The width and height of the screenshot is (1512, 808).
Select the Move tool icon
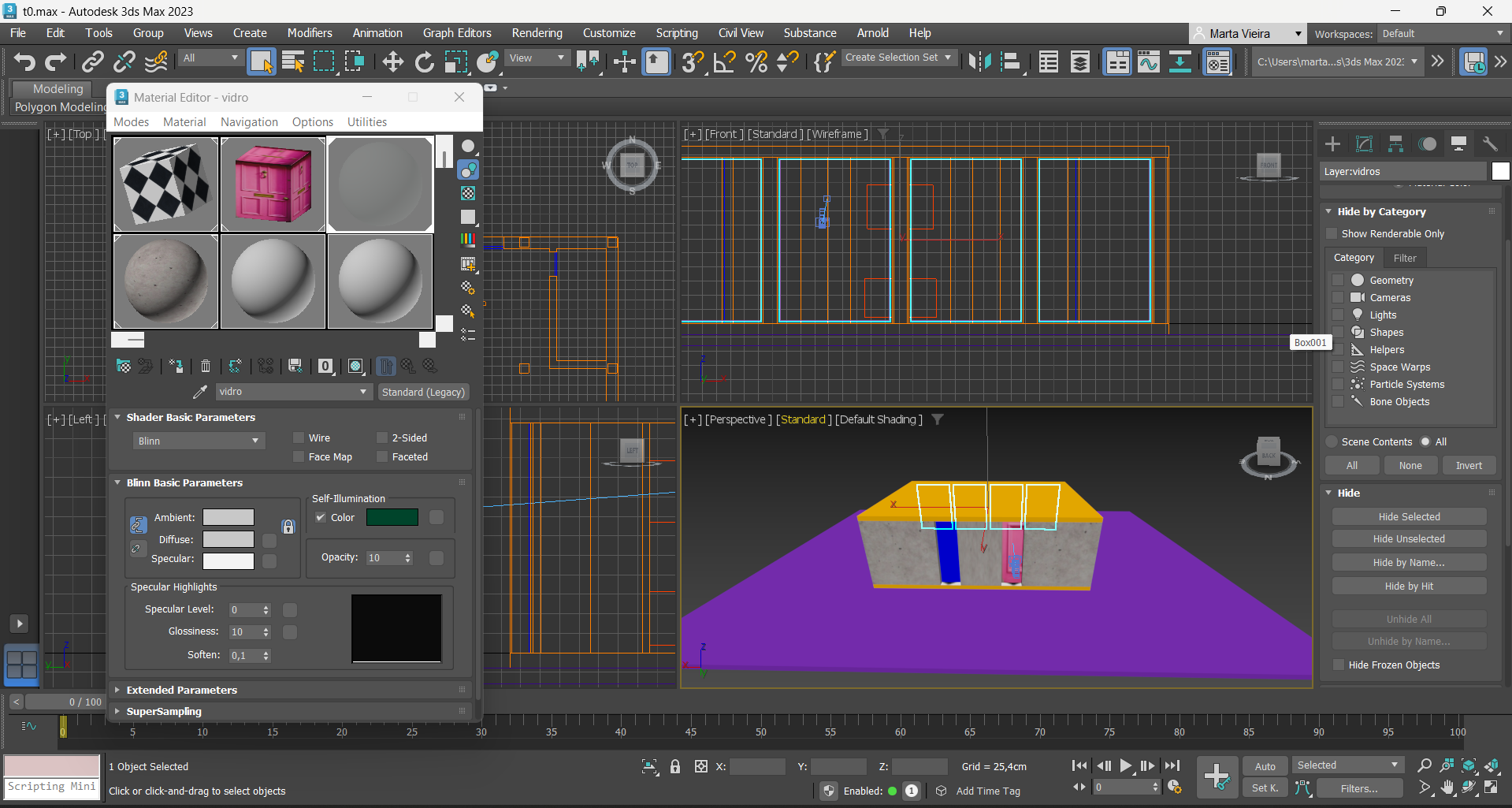pos(392,61)
